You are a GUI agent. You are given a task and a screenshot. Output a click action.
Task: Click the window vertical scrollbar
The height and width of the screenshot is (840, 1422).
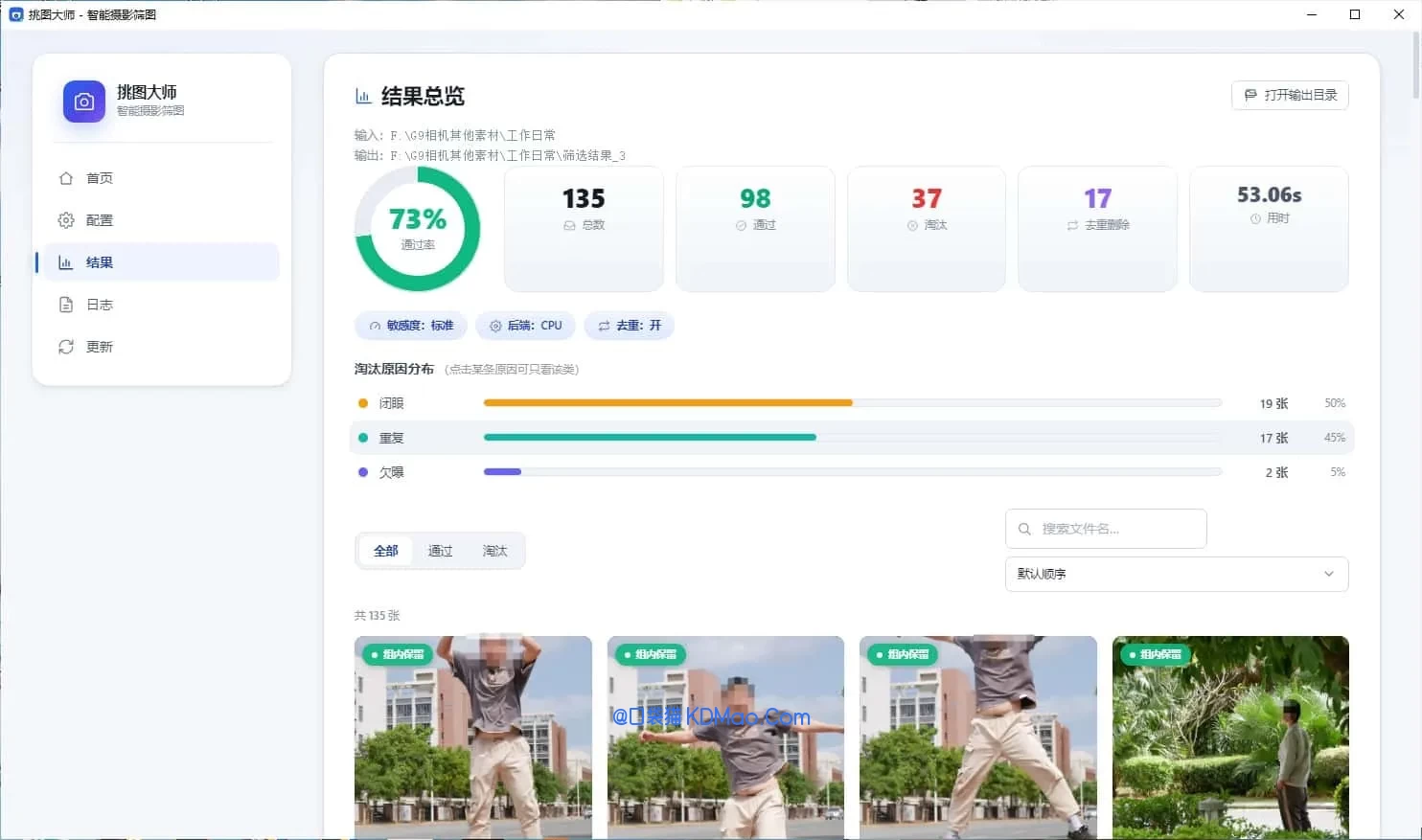[x=1416, y=63]
